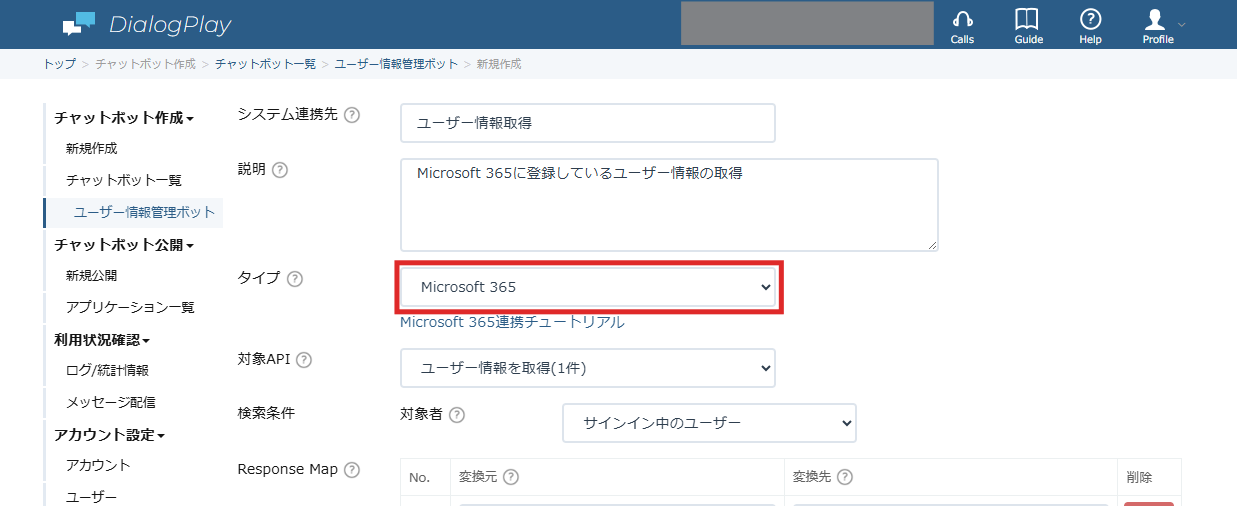
Task: Open メッセージ配信 in the sidebar
Action: (111, 402)
